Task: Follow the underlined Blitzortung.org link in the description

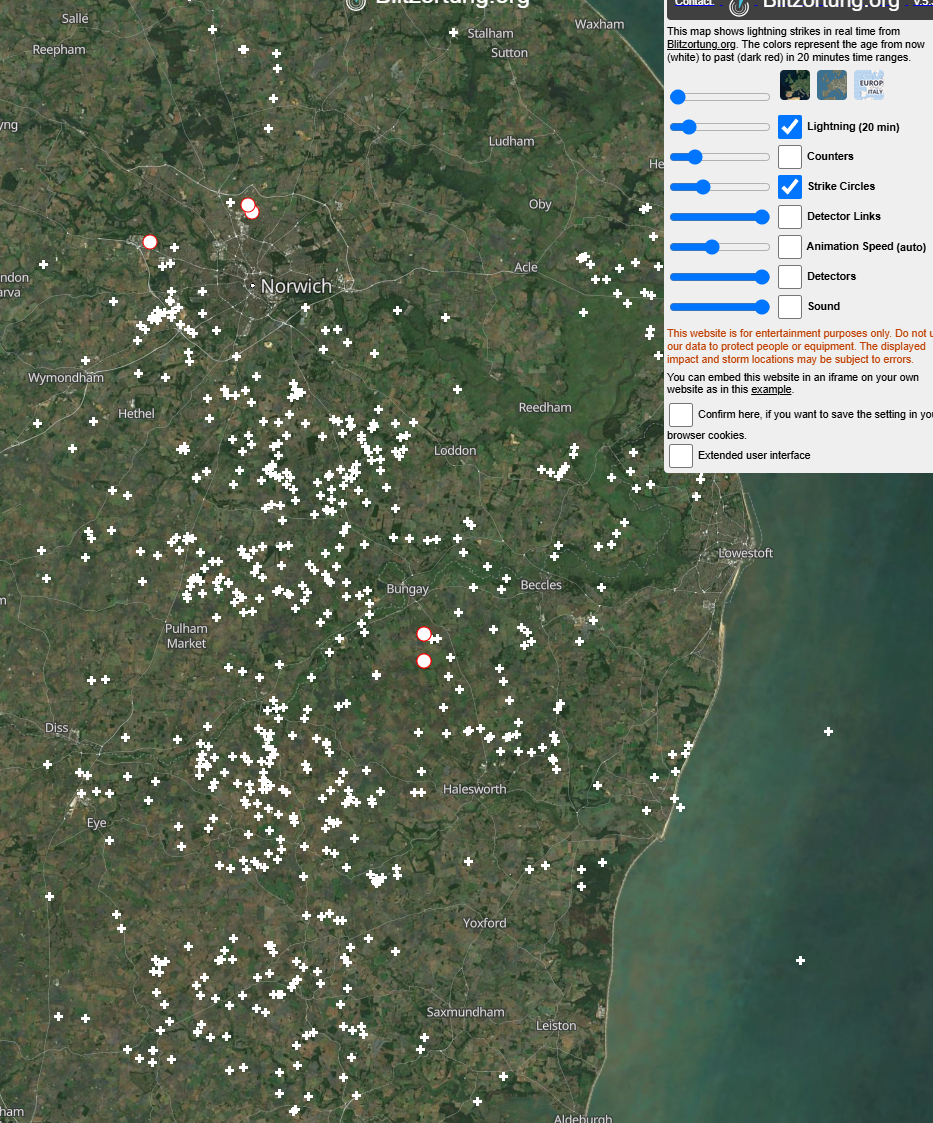Action: click(701, 44)
